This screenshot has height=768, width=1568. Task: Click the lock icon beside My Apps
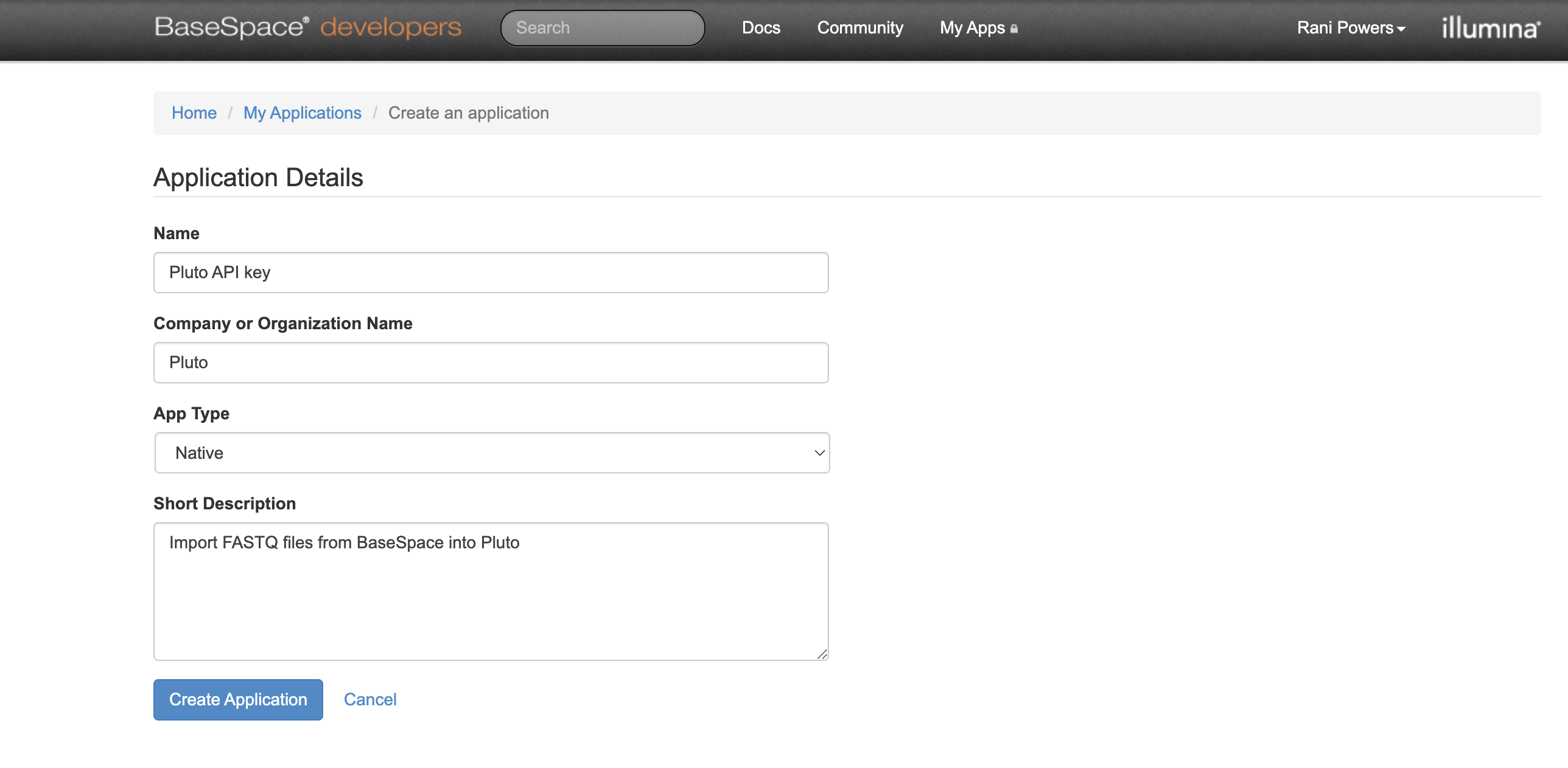click(x=1013, y=29)
